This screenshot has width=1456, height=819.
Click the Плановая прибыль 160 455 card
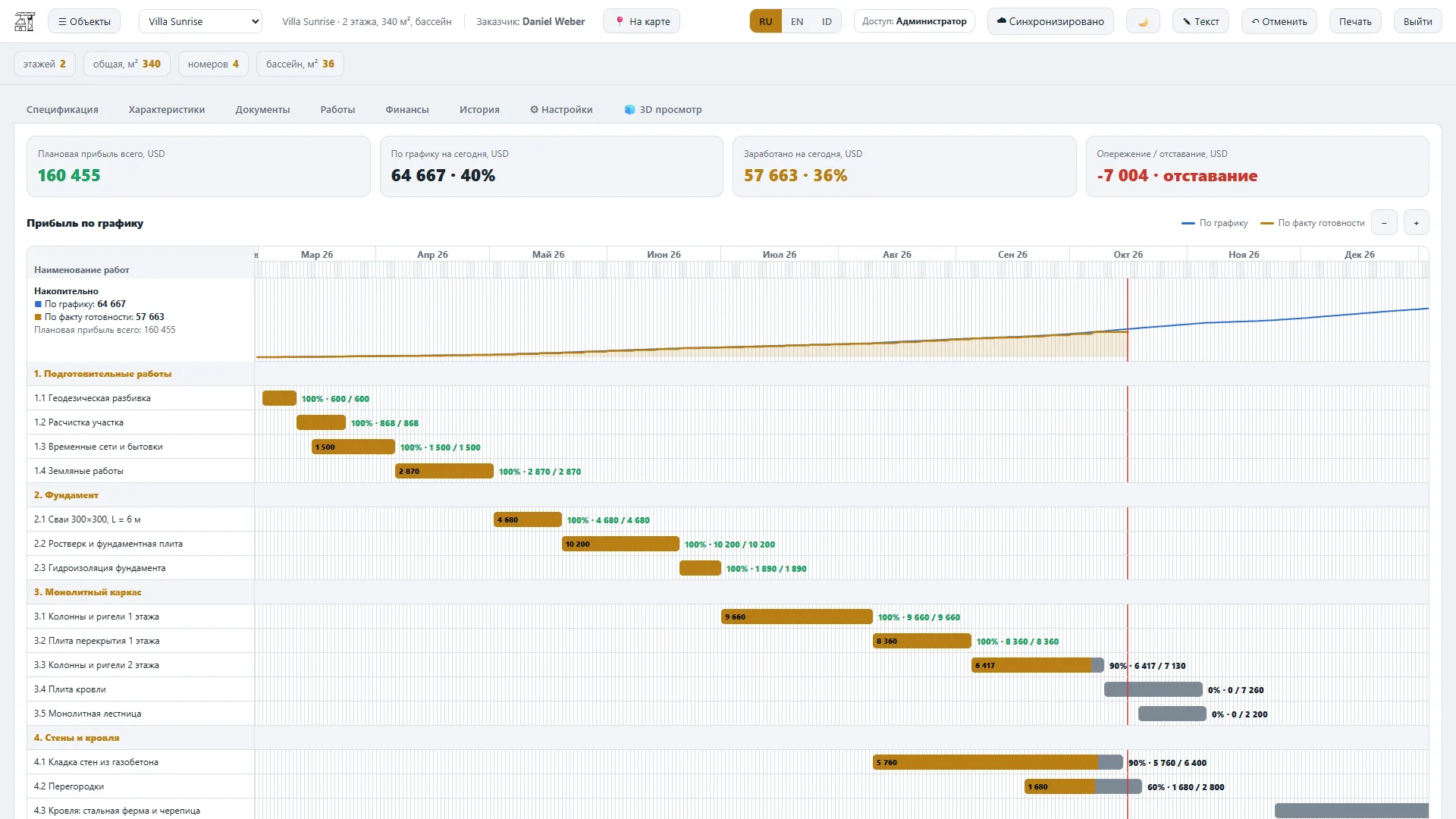(199, 167)
